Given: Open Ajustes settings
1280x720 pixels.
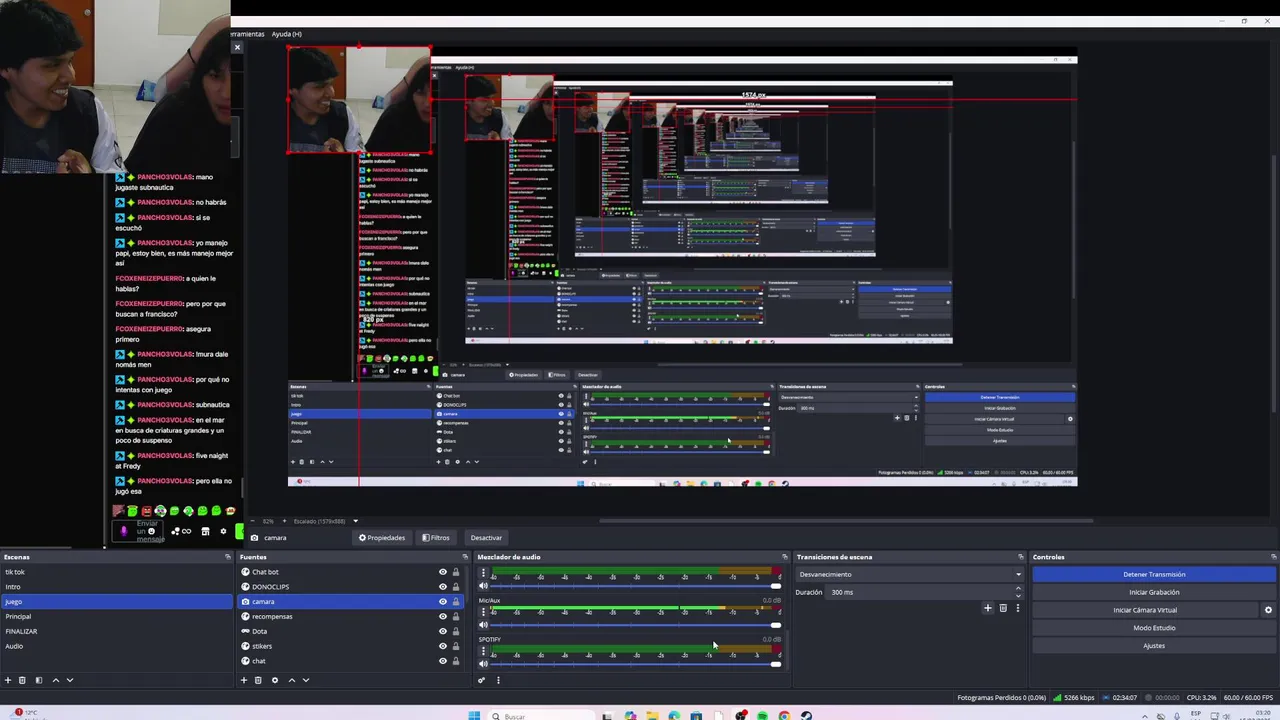Looking at the screenshot, I should pos(1154,646).
